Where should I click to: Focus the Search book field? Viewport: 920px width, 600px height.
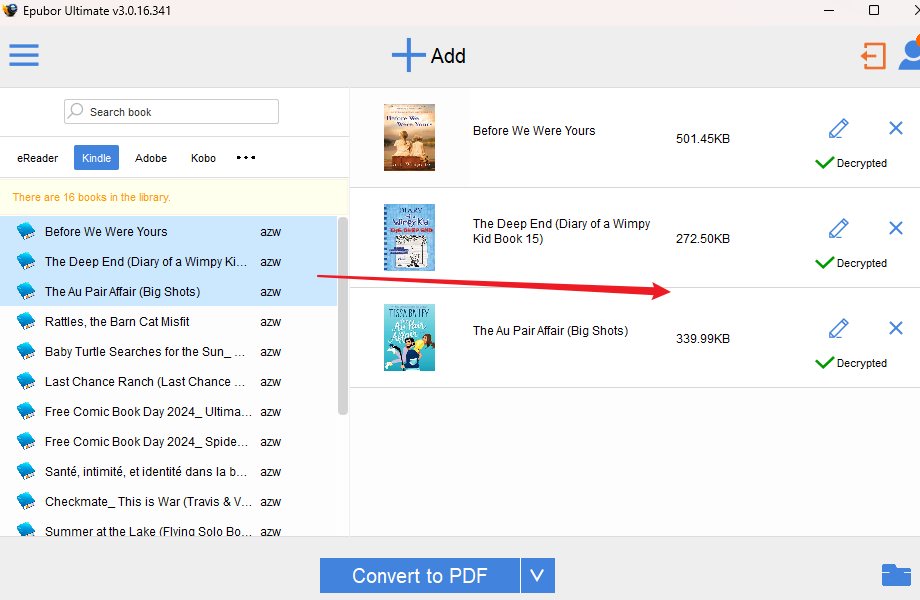pos(171,111)
